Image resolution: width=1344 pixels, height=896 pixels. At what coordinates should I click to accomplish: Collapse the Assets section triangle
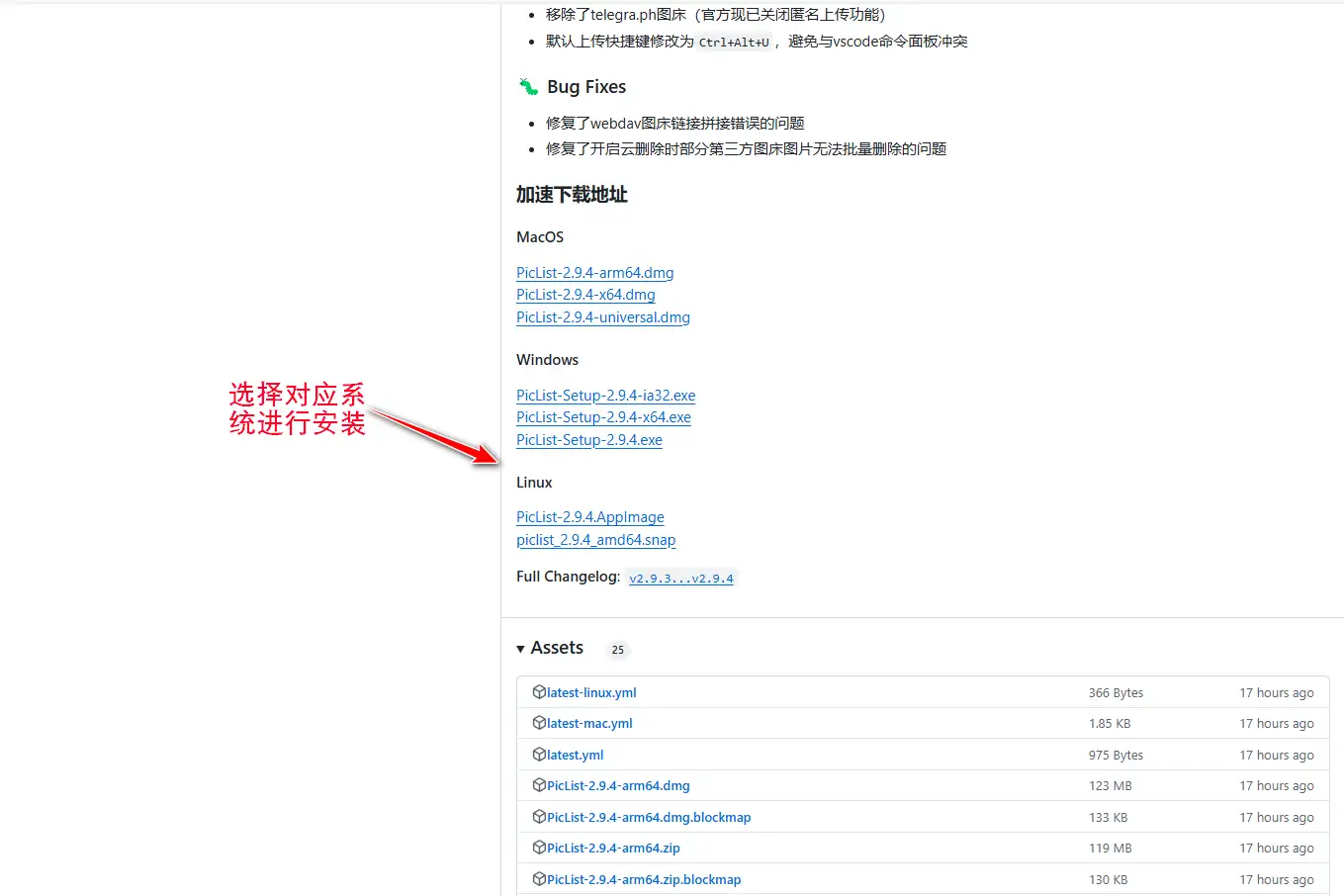point(520,649)
